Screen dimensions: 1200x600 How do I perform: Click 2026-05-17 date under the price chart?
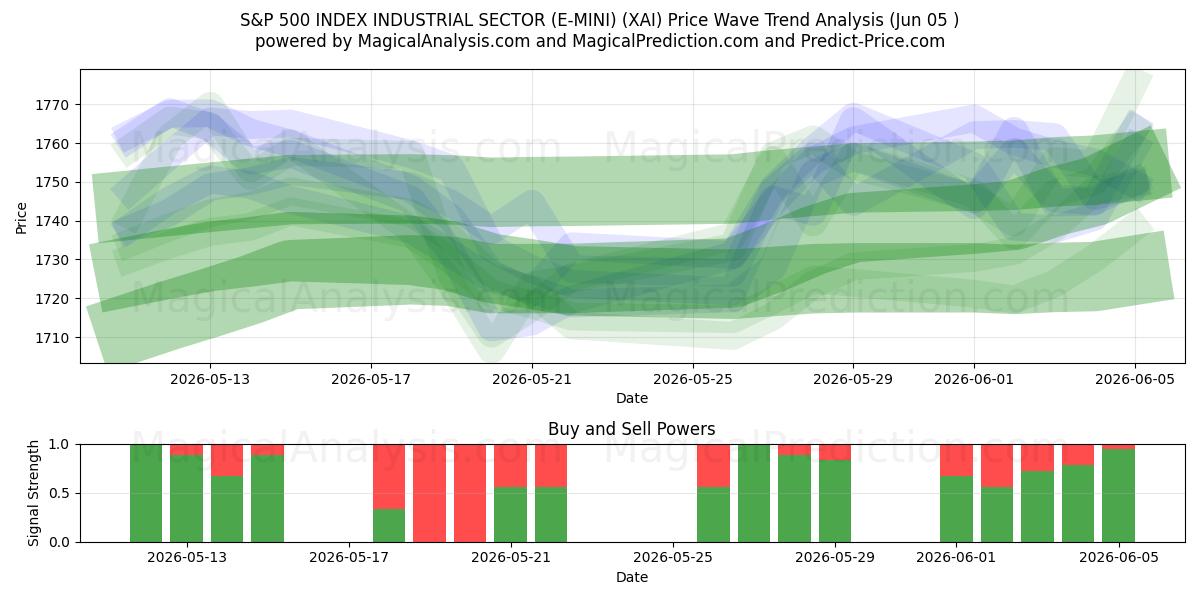371,379
